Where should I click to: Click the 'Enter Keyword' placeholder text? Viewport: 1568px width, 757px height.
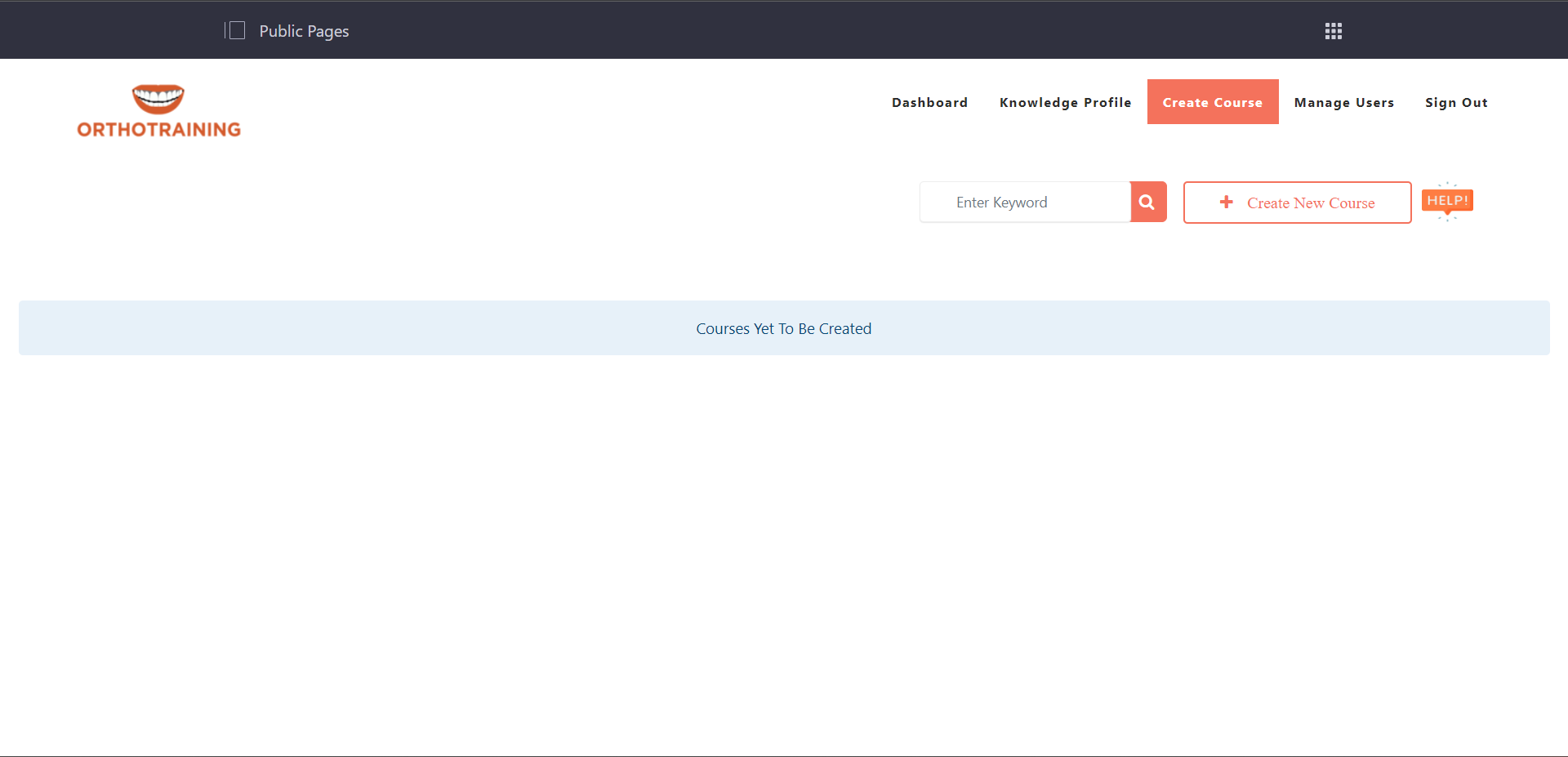tap(1001, 203)
